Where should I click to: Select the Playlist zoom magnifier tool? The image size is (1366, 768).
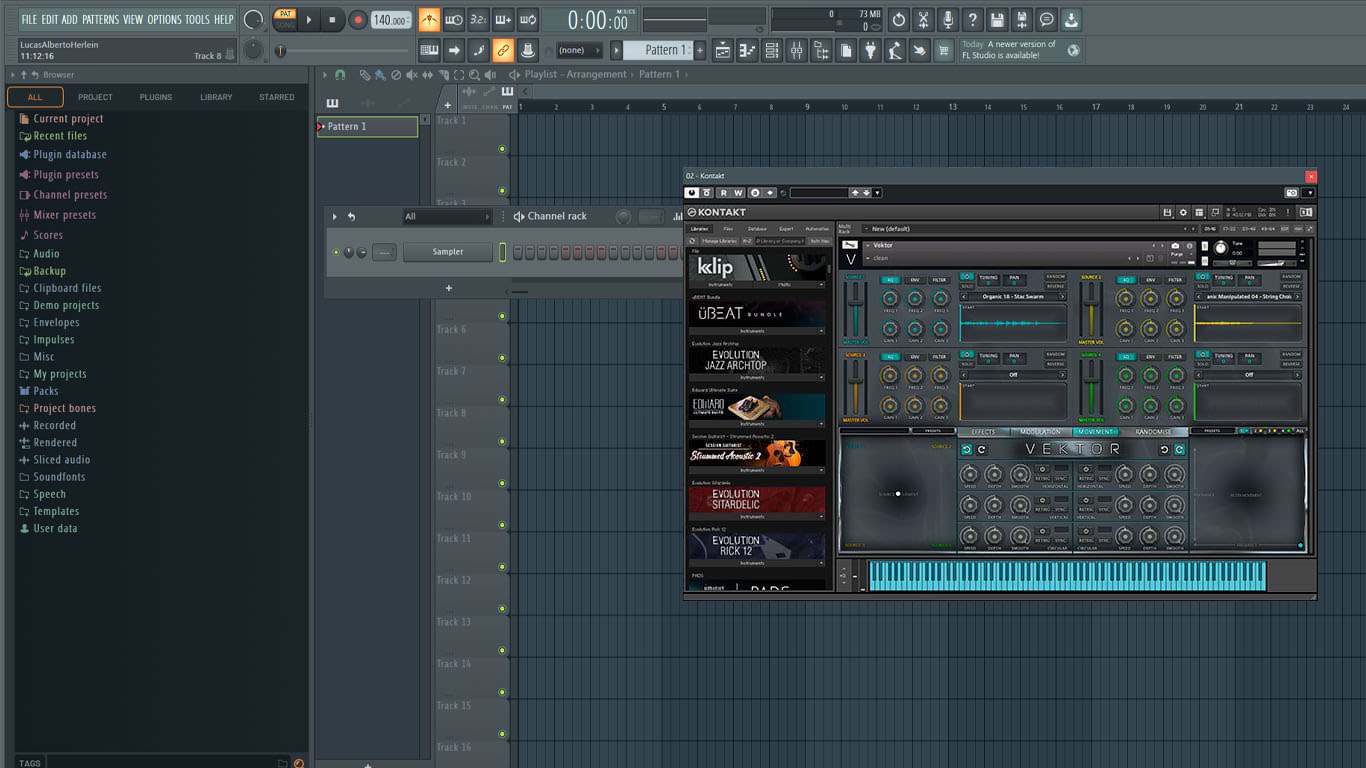click(474, 75)
